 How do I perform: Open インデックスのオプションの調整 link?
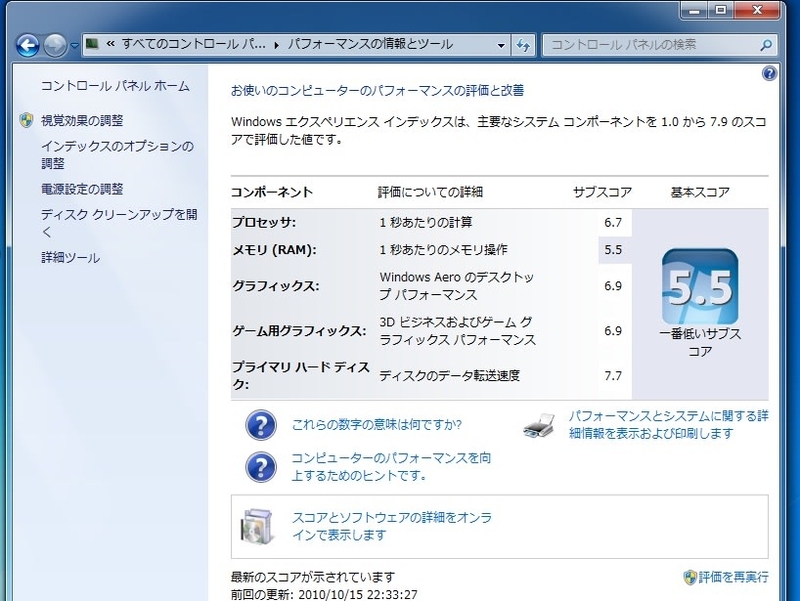[117, 155]
